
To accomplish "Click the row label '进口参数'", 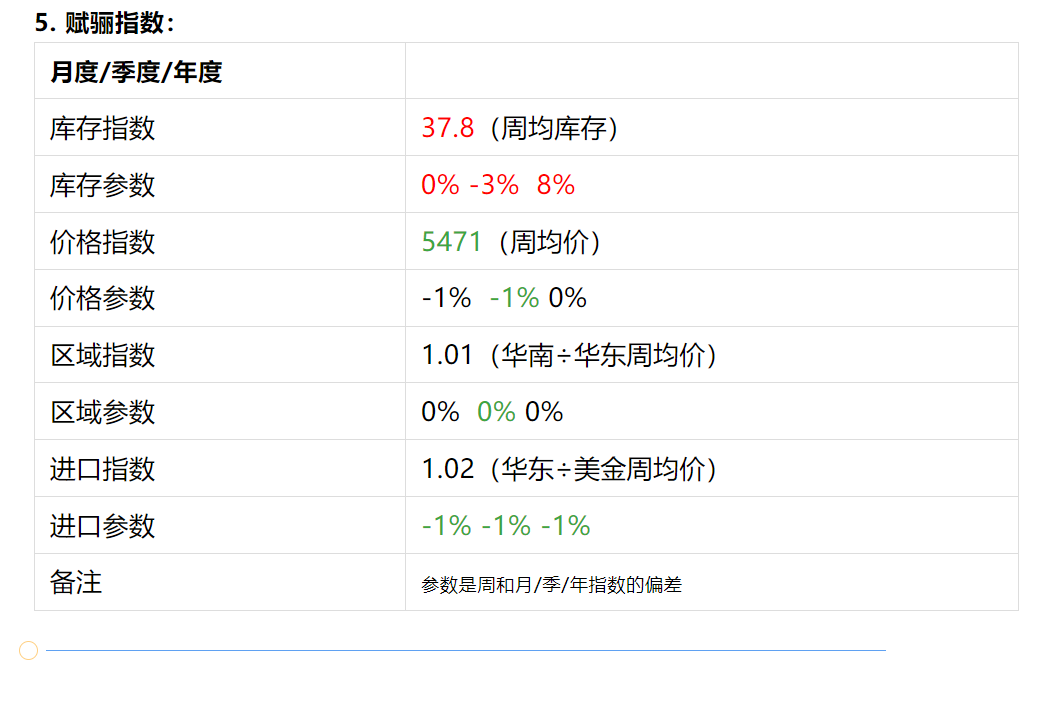I will coord(102,526).
